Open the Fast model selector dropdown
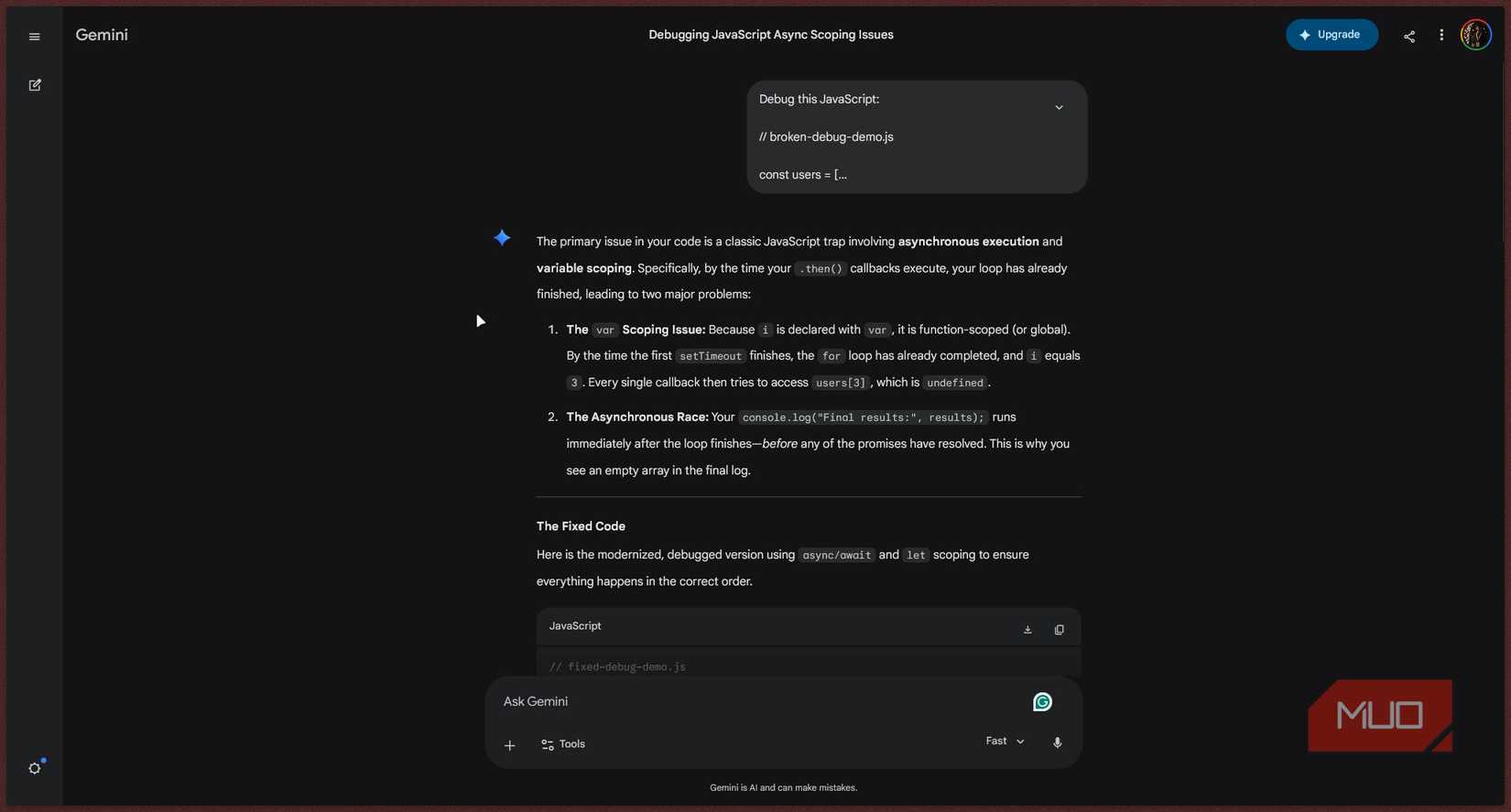This screenshot has width=1511, height=812. click(x=1005, y=742)
